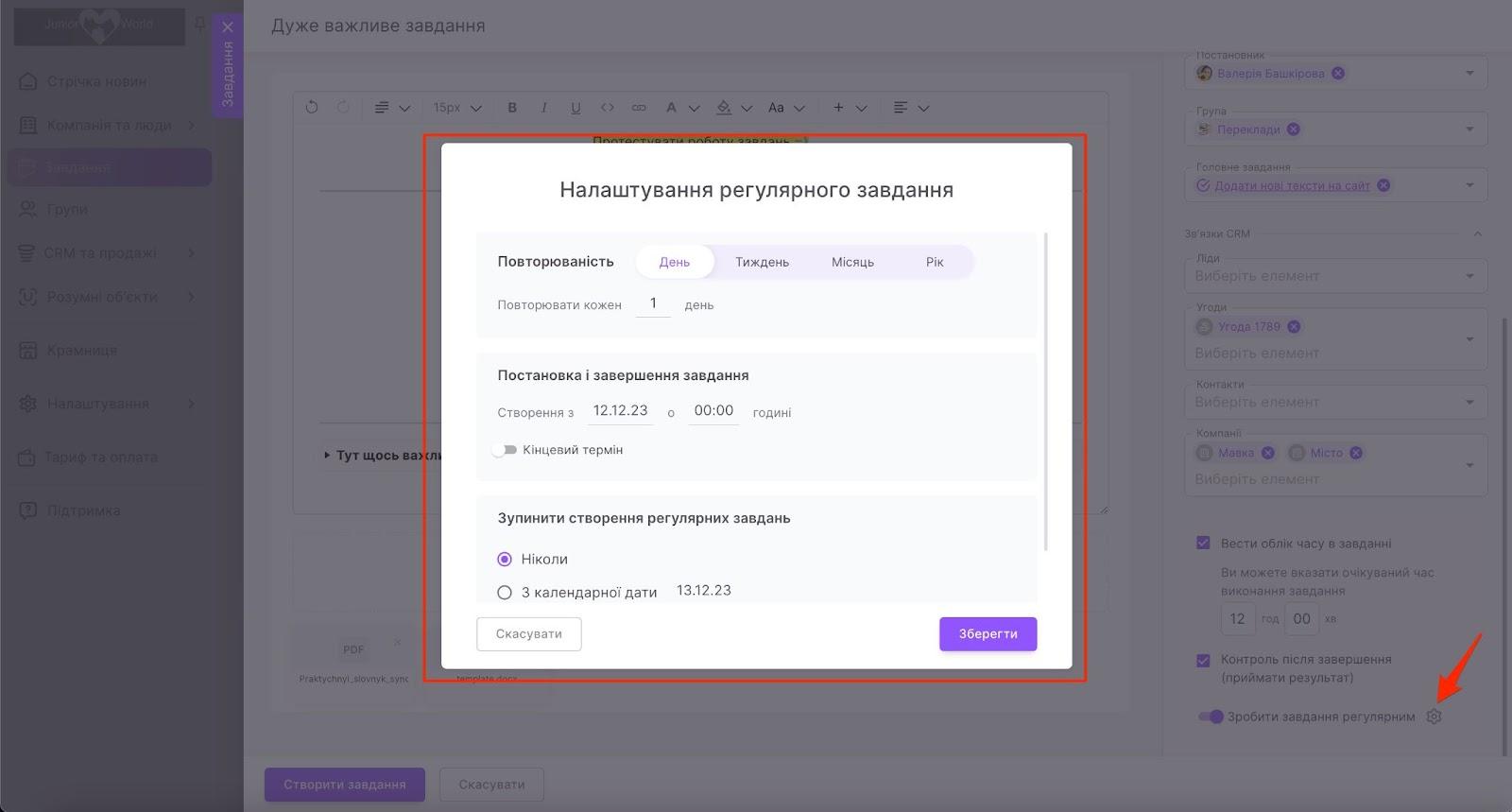
Task: Remove Угода 1789 from Угоди
Action: [x=1294, y=327]
